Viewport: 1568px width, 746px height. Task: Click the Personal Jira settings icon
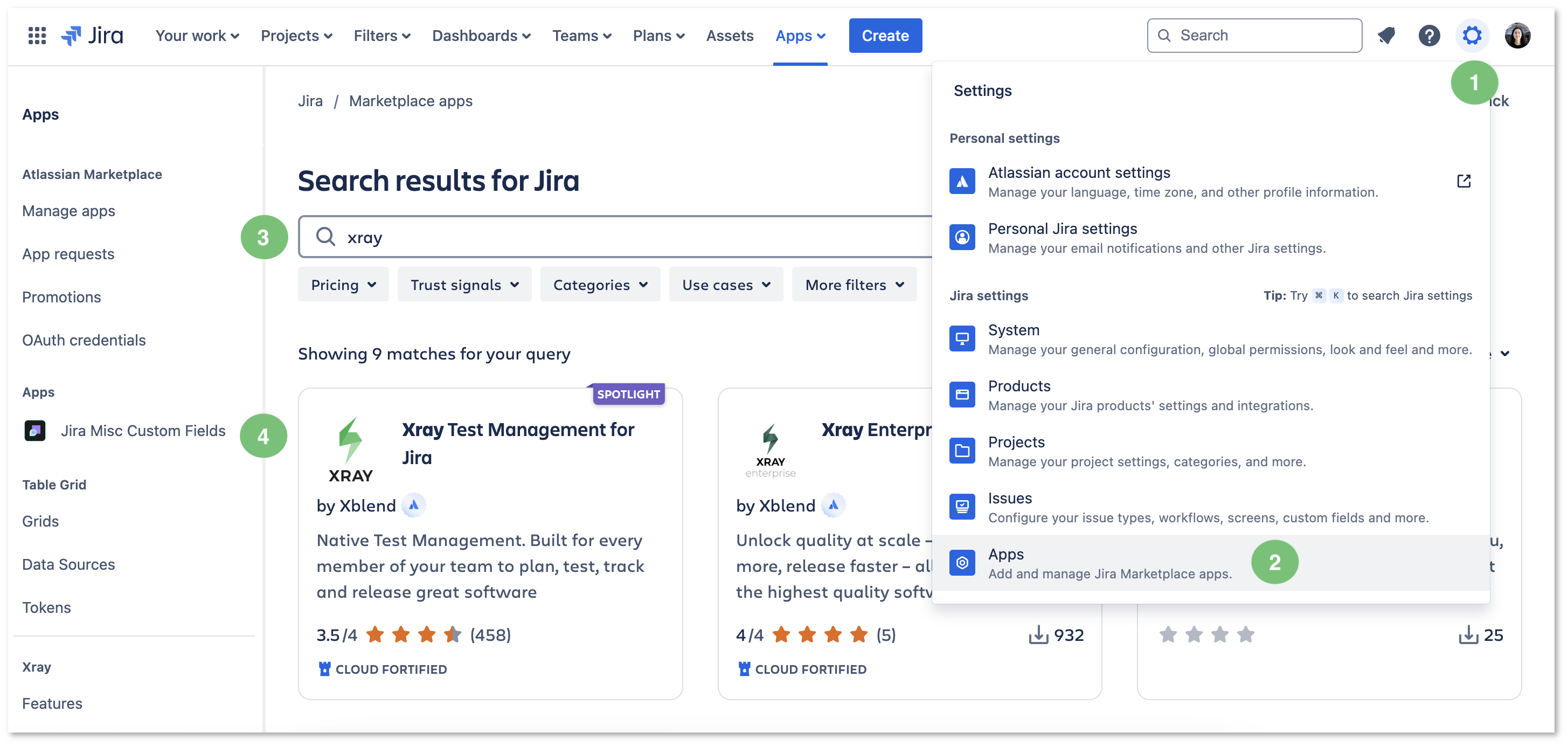click(x=962, y=238)
